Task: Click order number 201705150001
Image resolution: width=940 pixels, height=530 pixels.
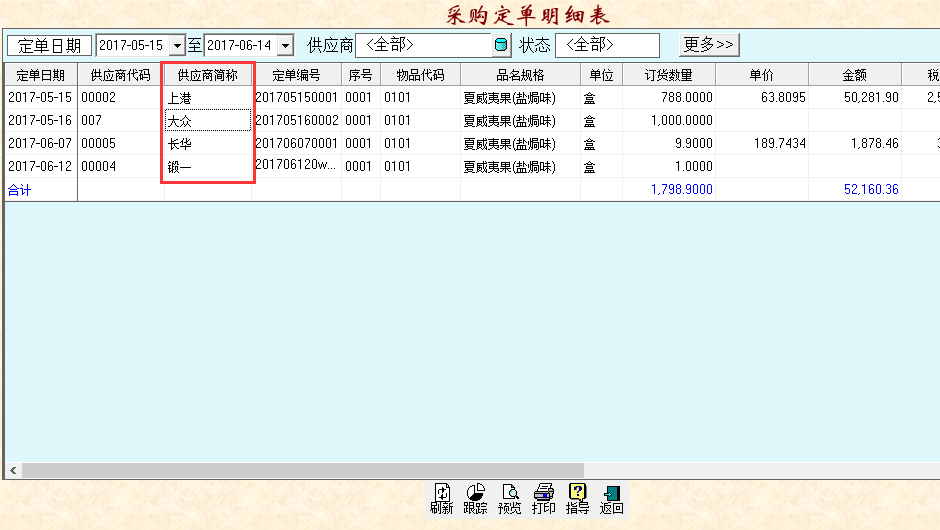Action: [296, 97]
